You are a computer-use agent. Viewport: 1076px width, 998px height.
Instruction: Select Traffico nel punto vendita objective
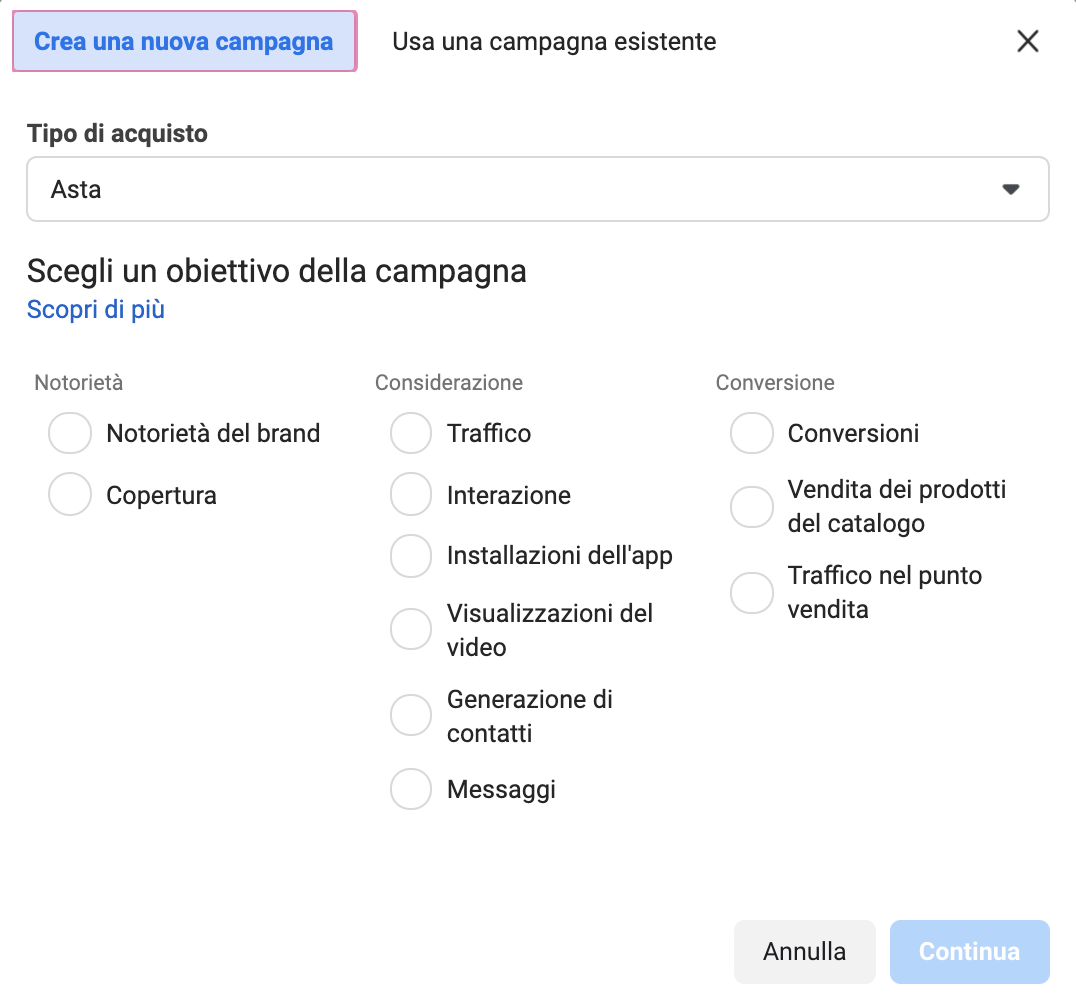pos(751,592)
